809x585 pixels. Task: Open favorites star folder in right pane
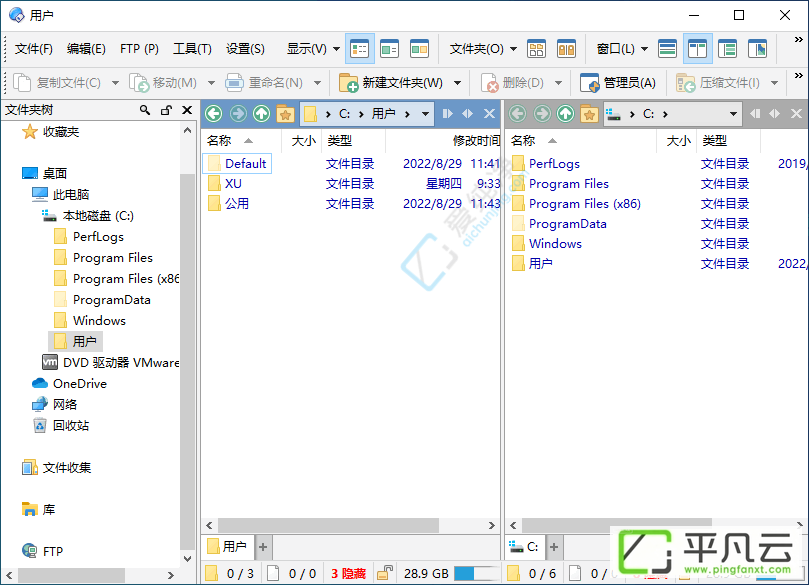point(589,113)
